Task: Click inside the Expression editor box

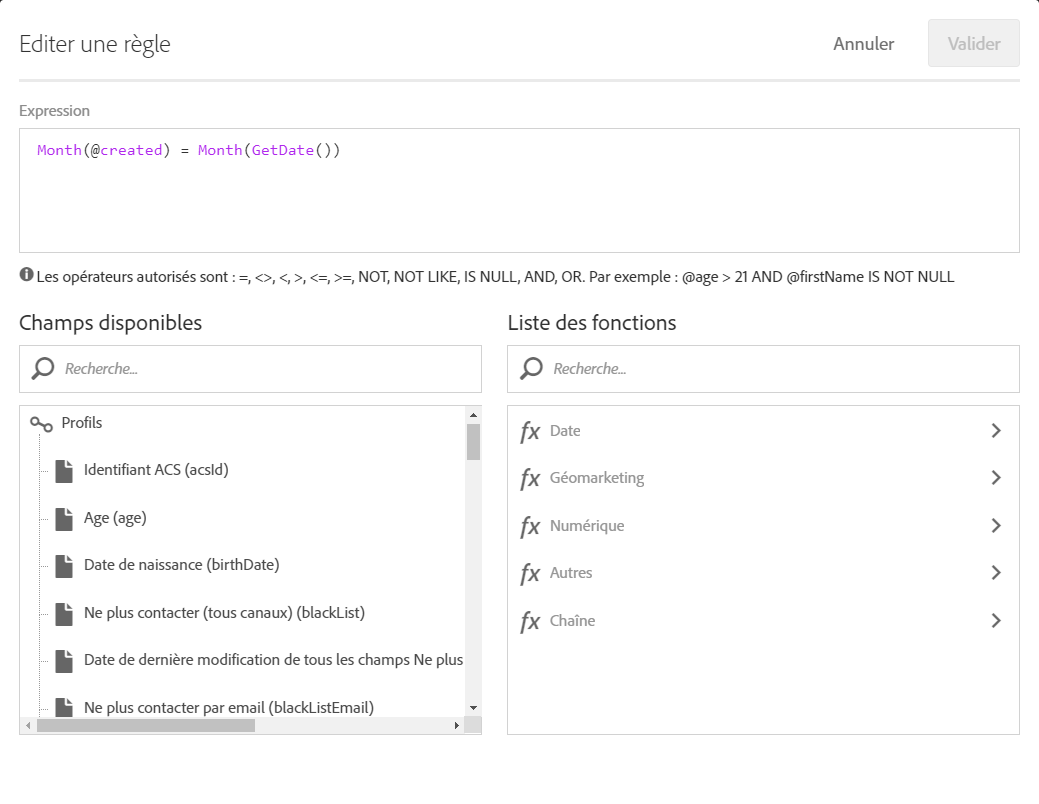Action: click(519, 200)
